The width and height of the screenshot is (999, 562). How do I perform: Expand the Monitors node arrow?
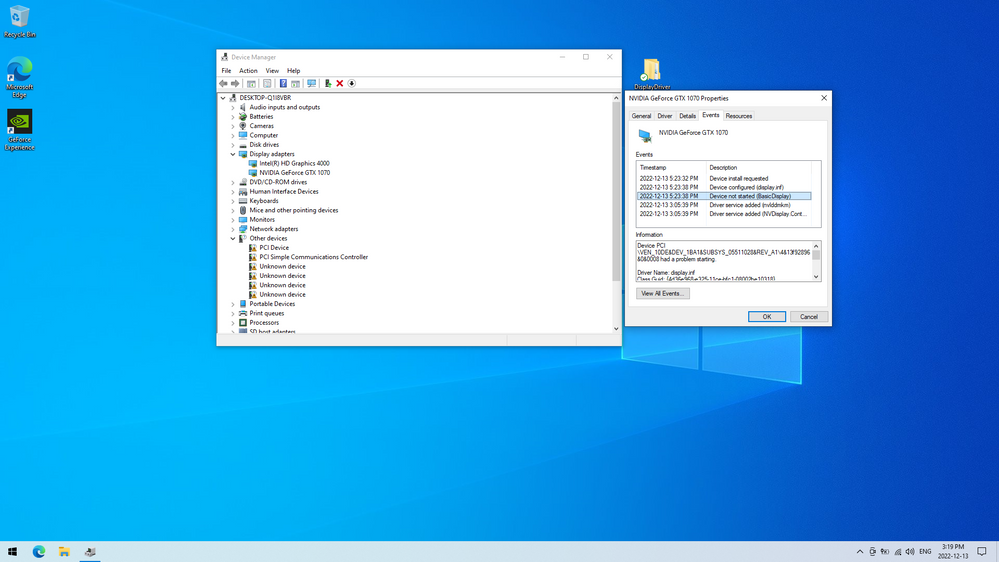pyautogui.click(x=233, y=220)
